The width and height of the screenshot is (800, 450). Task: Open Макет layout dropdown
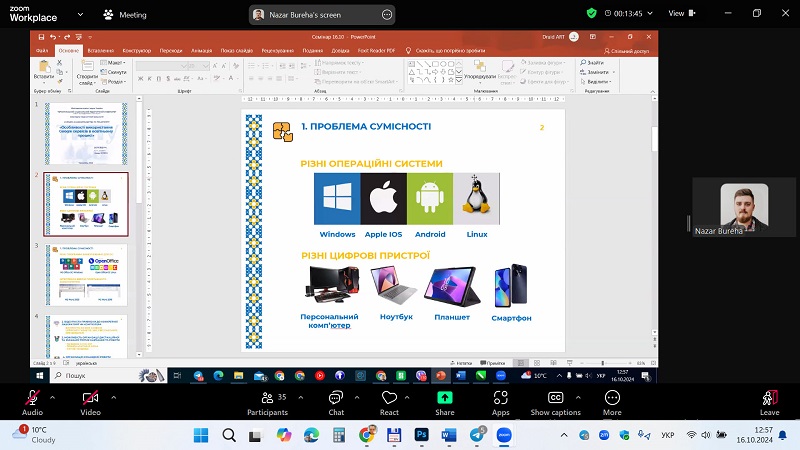pyautogui.click(x=113, y=63)
